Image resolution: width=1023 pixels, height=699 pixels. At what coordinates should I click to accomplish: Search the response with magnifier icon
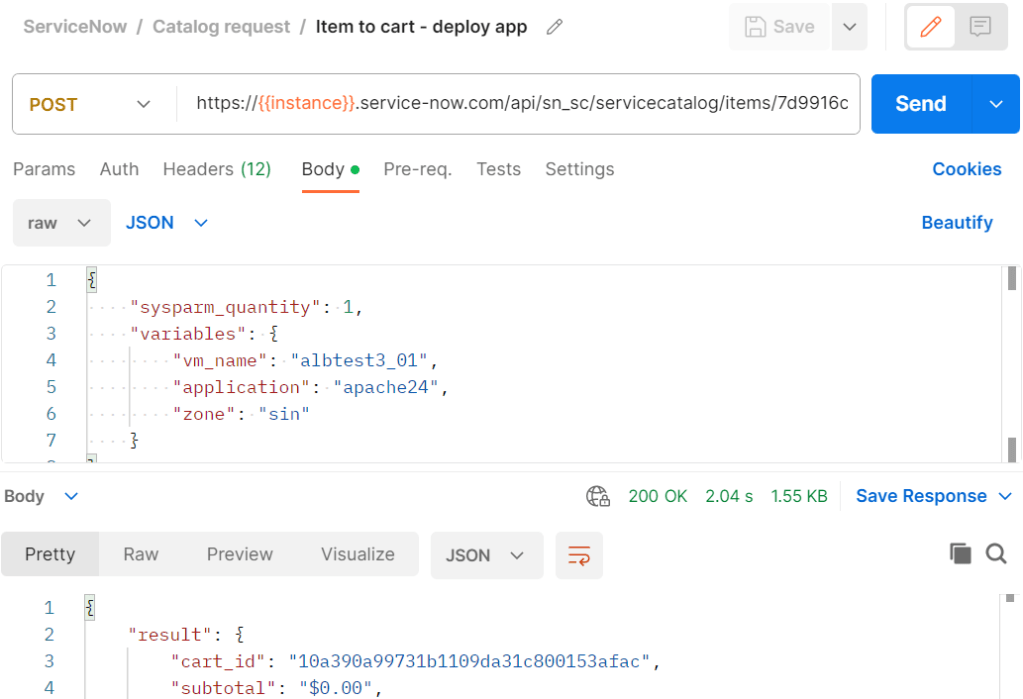996,554
